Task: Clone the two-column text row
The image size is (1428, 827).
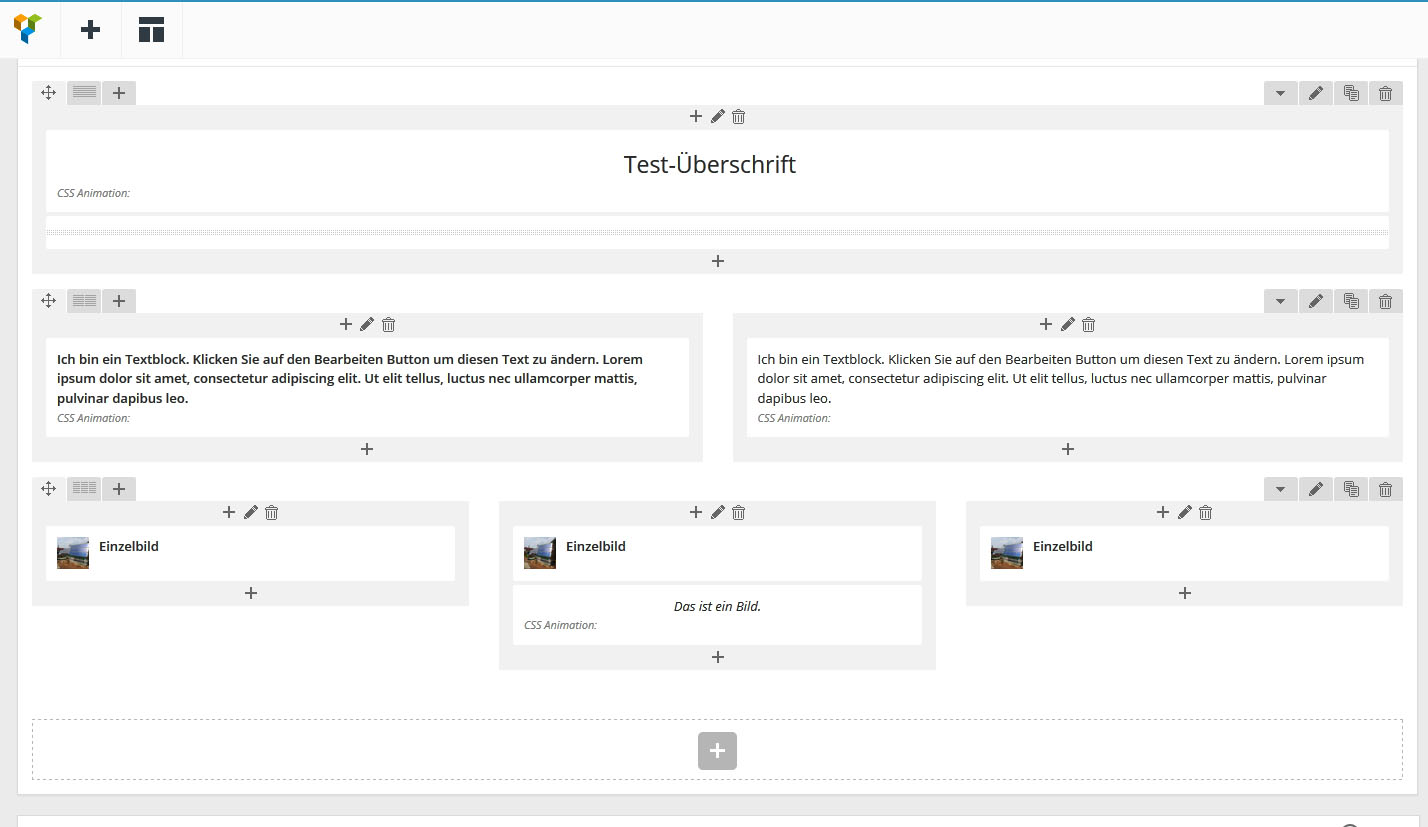Action: [x=1351, y=301]
